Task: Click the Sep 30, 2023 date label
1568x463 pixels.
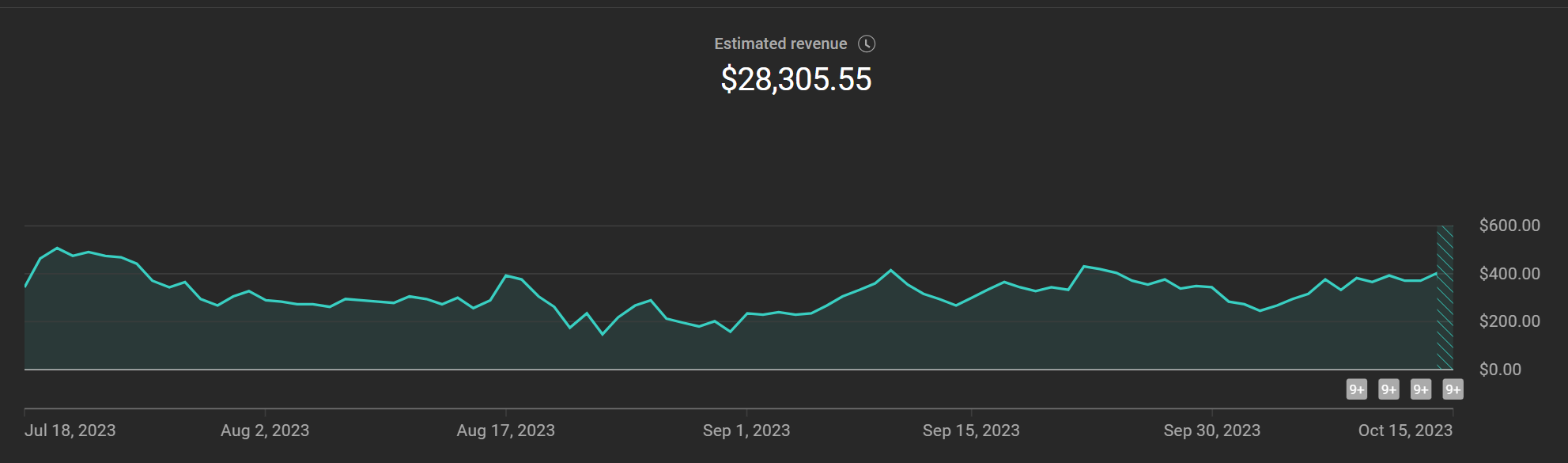Action: tap(1212, 431)
